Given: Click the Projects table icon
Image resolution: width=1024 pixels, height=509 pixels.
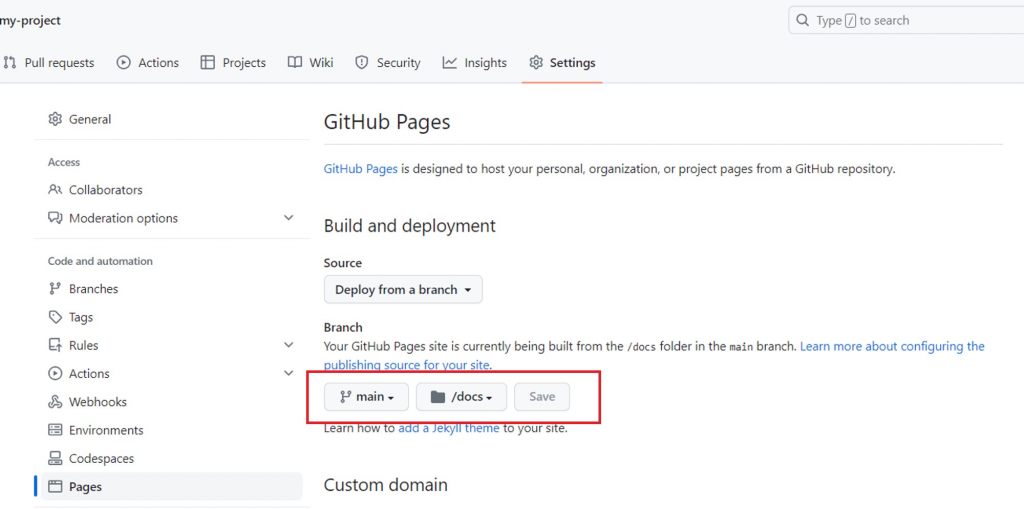Looking at the screenshot, I should (208, 63).
